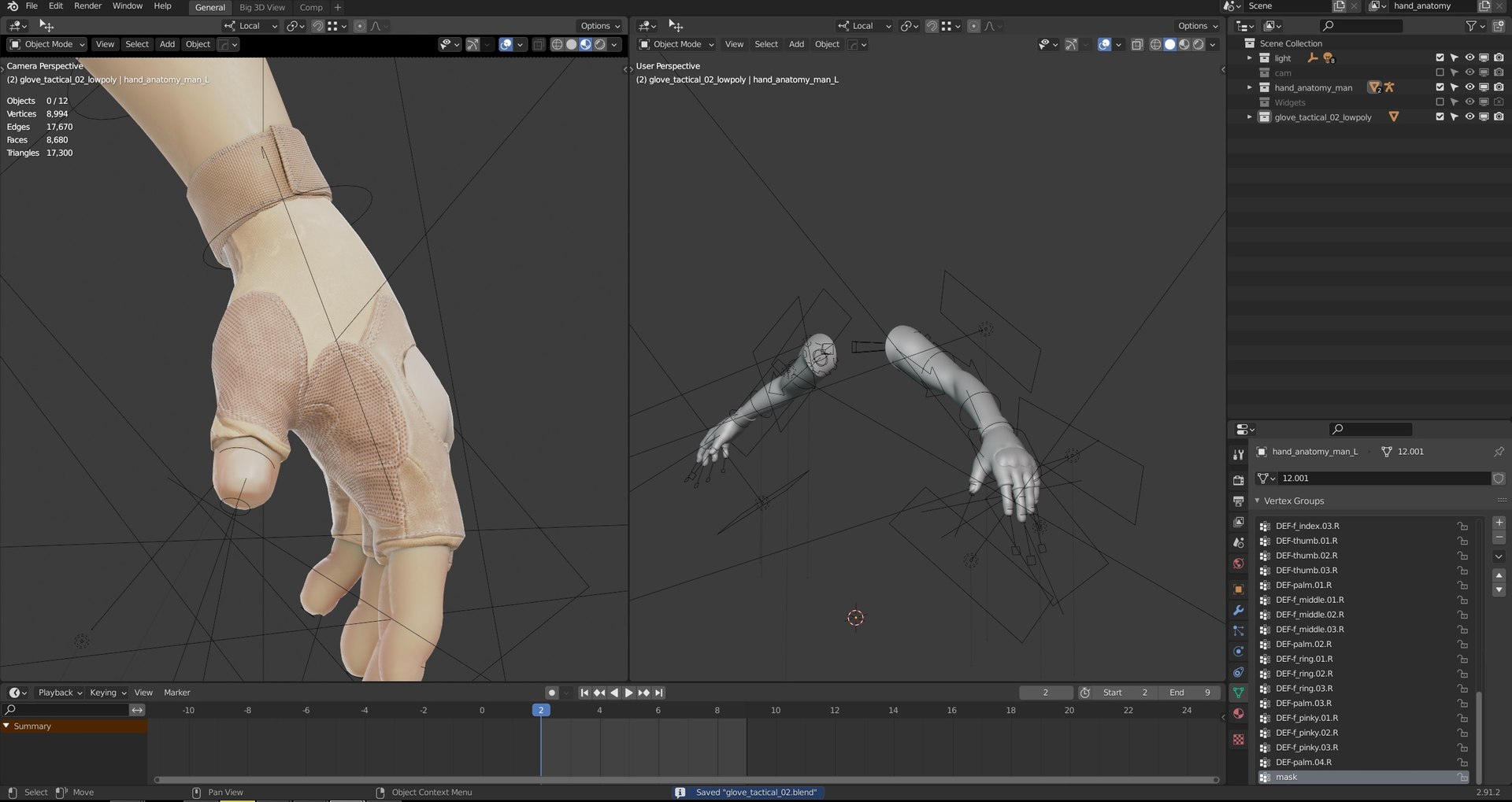Click Options button in right viewport header
The width and height of the screenshot is (1512, 802).
click(1197, 26)
